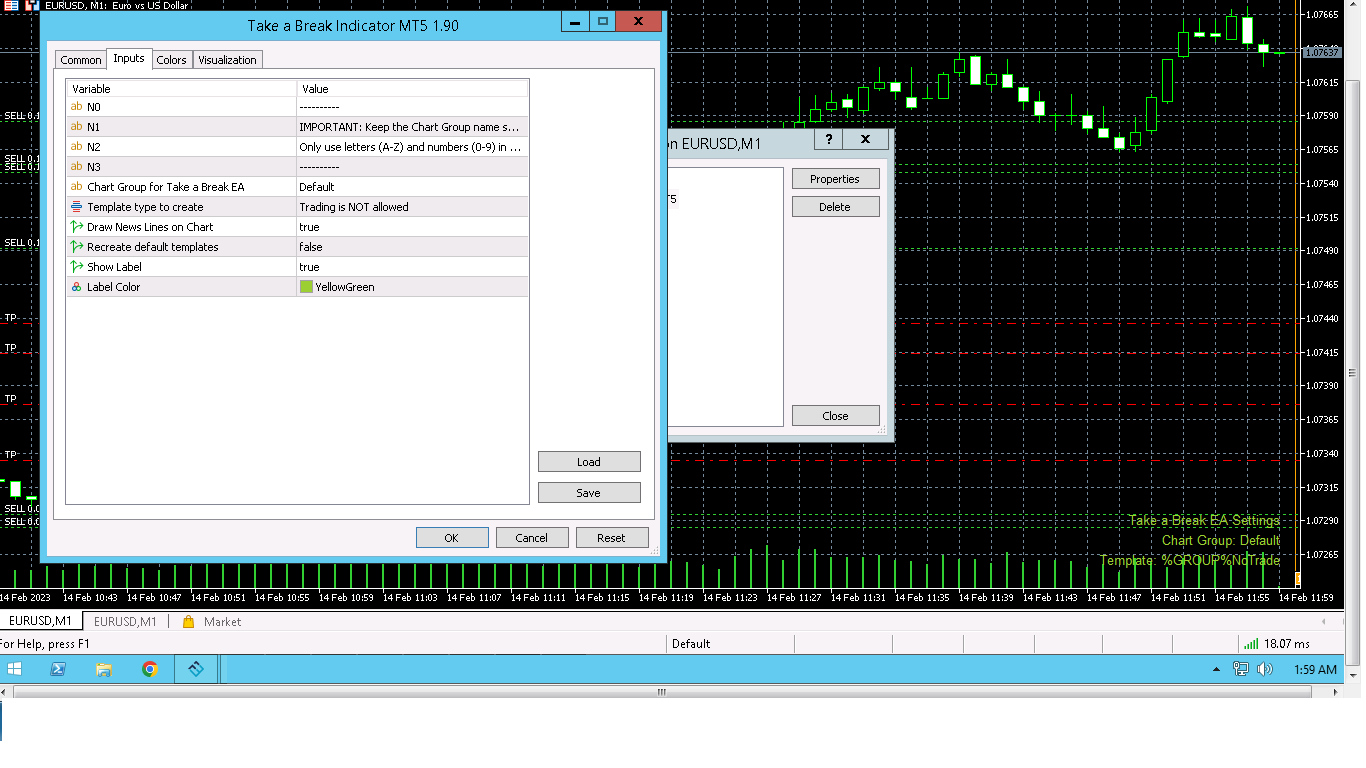
Task: Click the shopping bag icon on the Market tab
Action: (188, 621)
